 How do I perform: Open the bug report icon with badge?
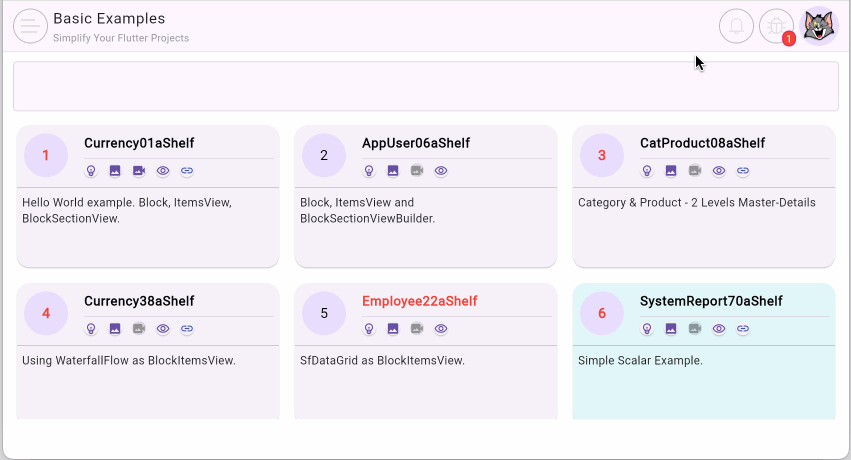pos(776,26)
